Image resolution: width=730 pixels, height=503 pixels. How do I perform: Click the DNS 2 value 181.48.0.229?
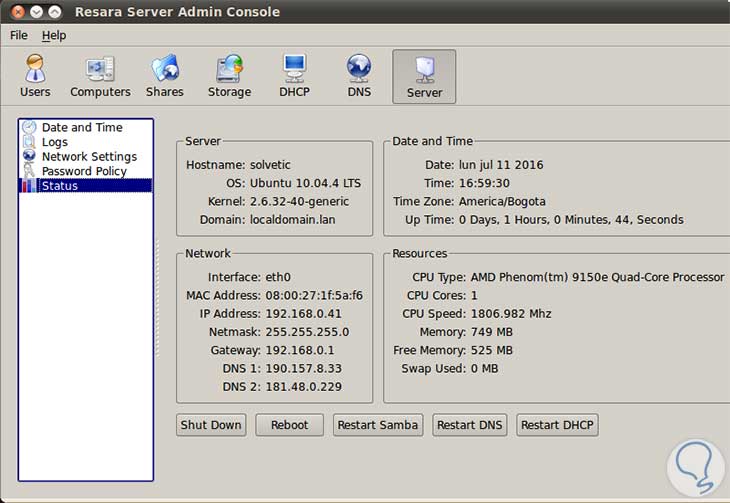click(x=304, y=387)
